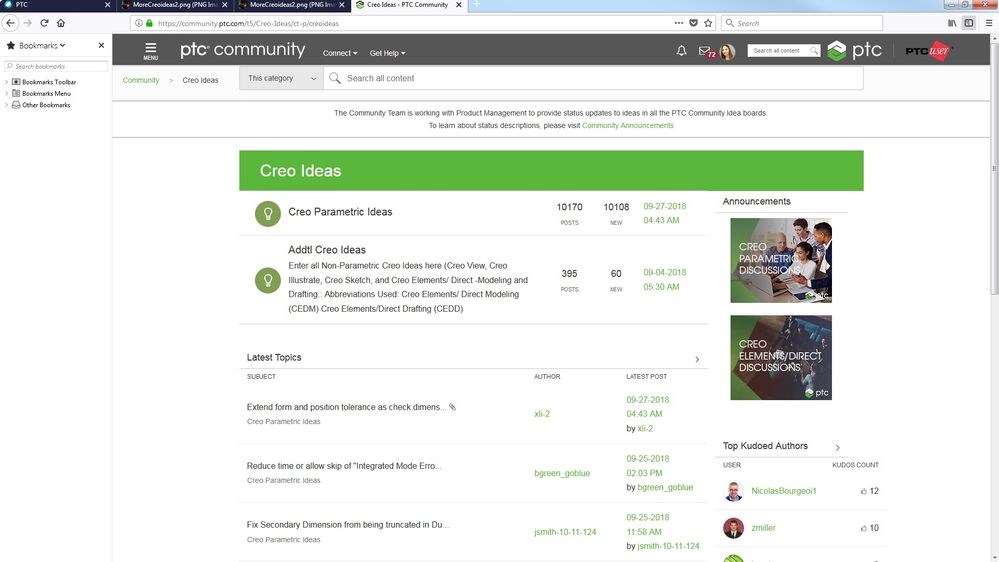Open Creo Elements/Direct Discussions thumbnail
This screenshot has height=562, width=999.
[x=780, y=357]
